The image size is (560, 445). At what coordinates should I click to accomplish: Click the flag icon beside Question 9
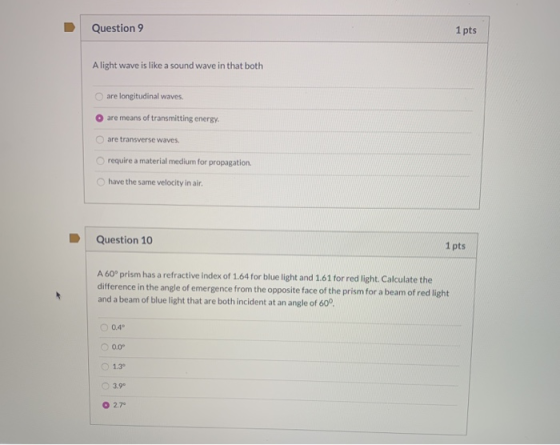click(69, 28)
